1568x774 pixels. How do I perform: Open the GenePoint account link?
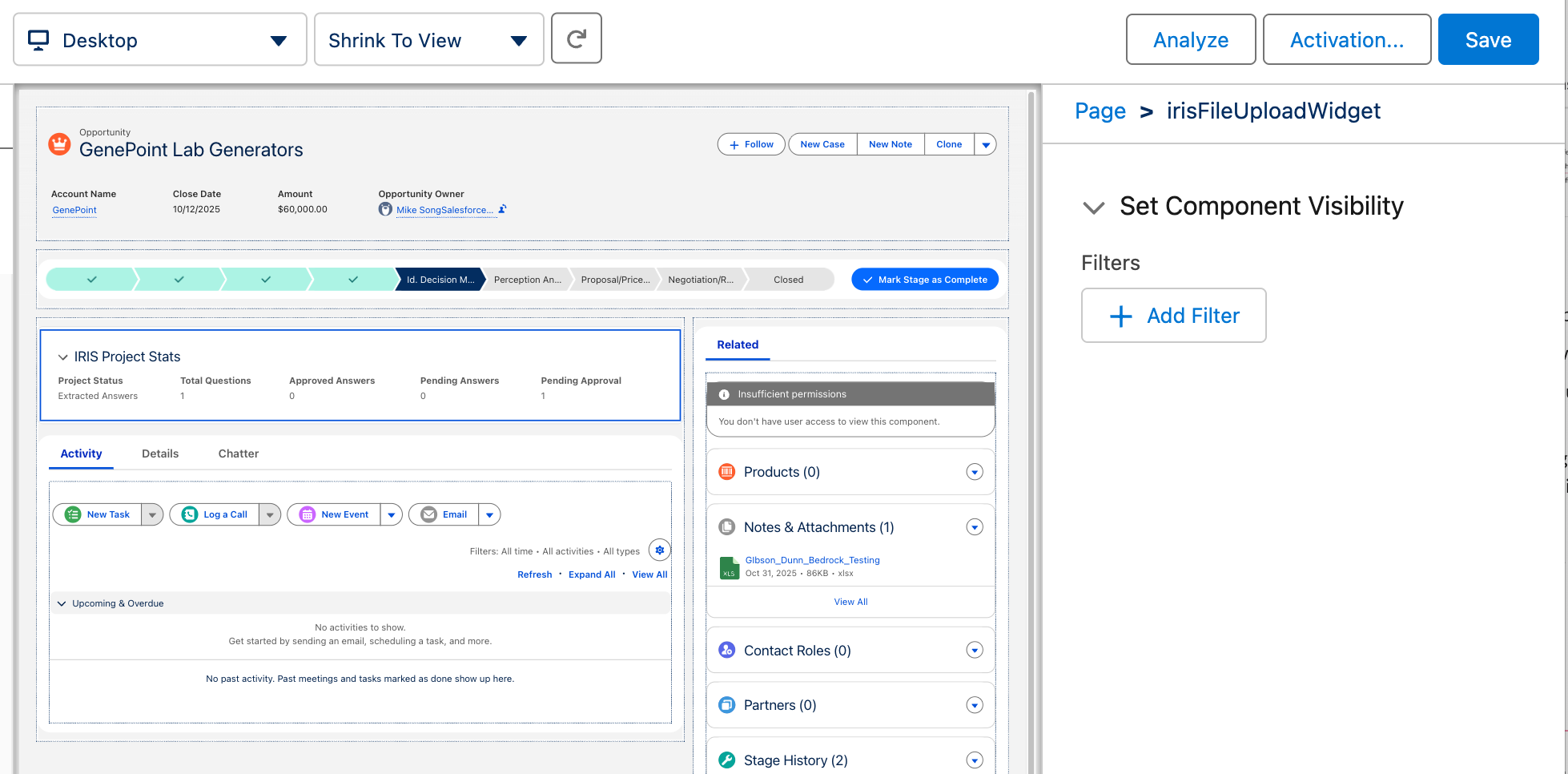click(x=74, y=210)
